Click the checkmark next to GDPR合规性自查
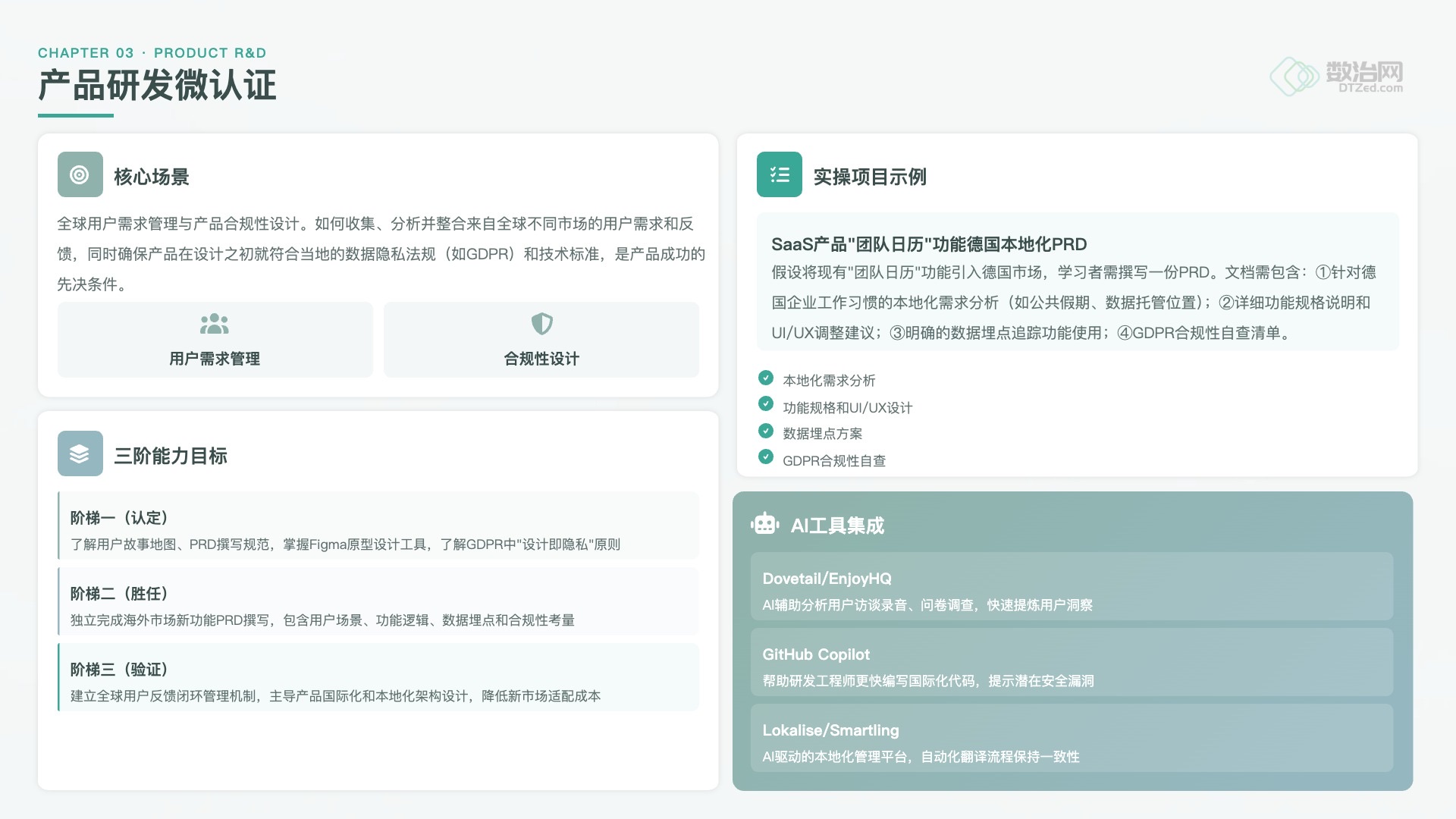The height and width of the screenshot is (819, 1456). tap(766, 457)
